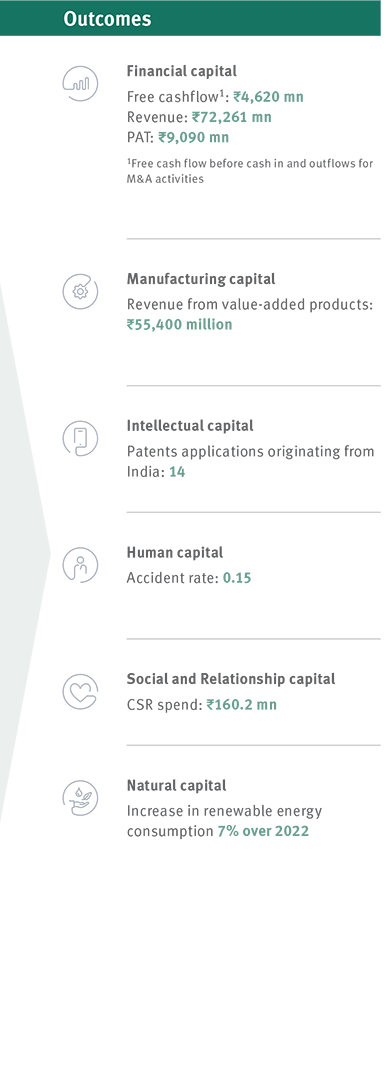Click the ₹55,400 million value-added revenue

(x=179, y=325)
